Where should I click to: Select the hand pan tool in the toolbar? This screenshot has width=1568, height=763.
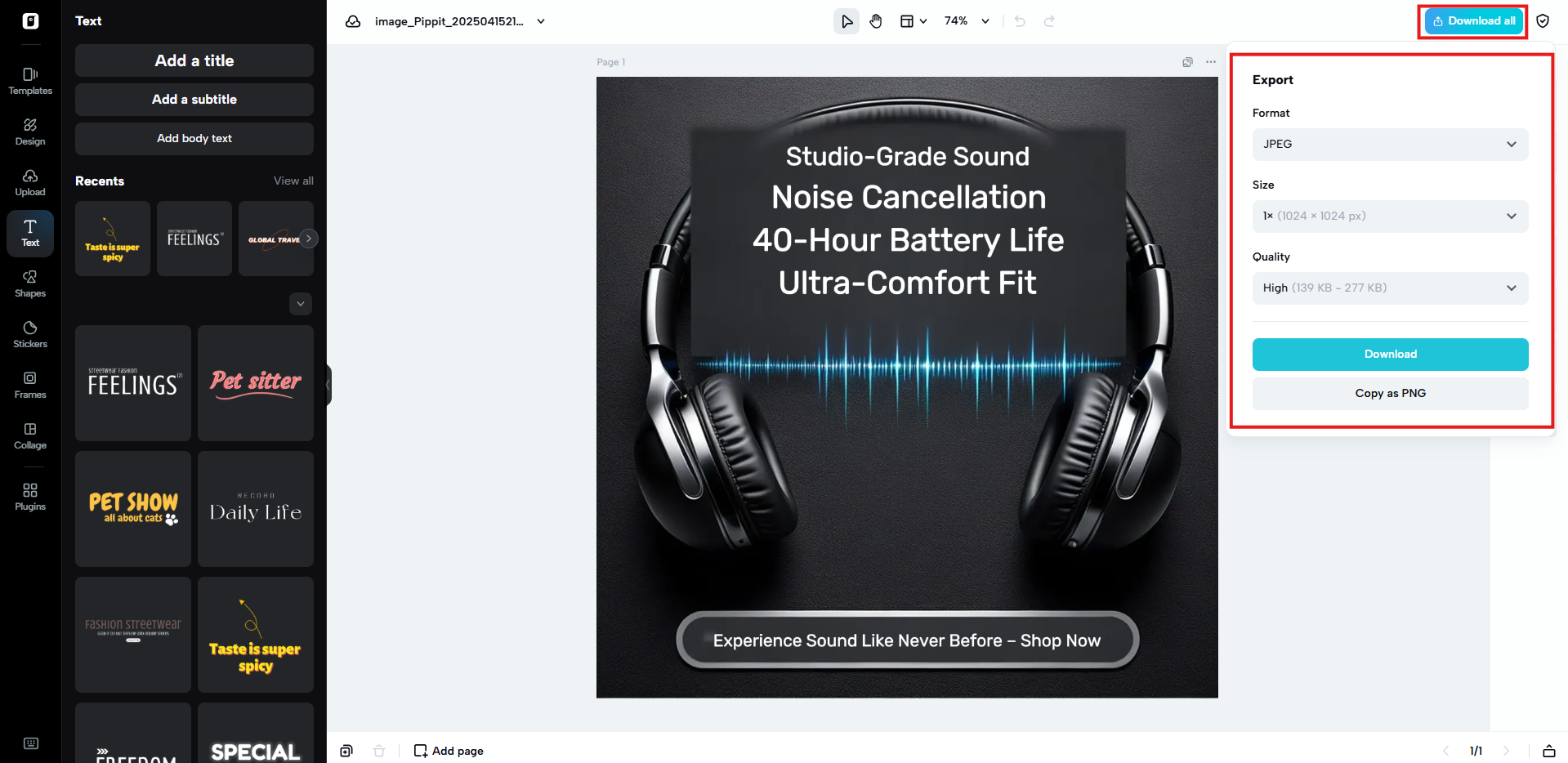pos(875,20)
